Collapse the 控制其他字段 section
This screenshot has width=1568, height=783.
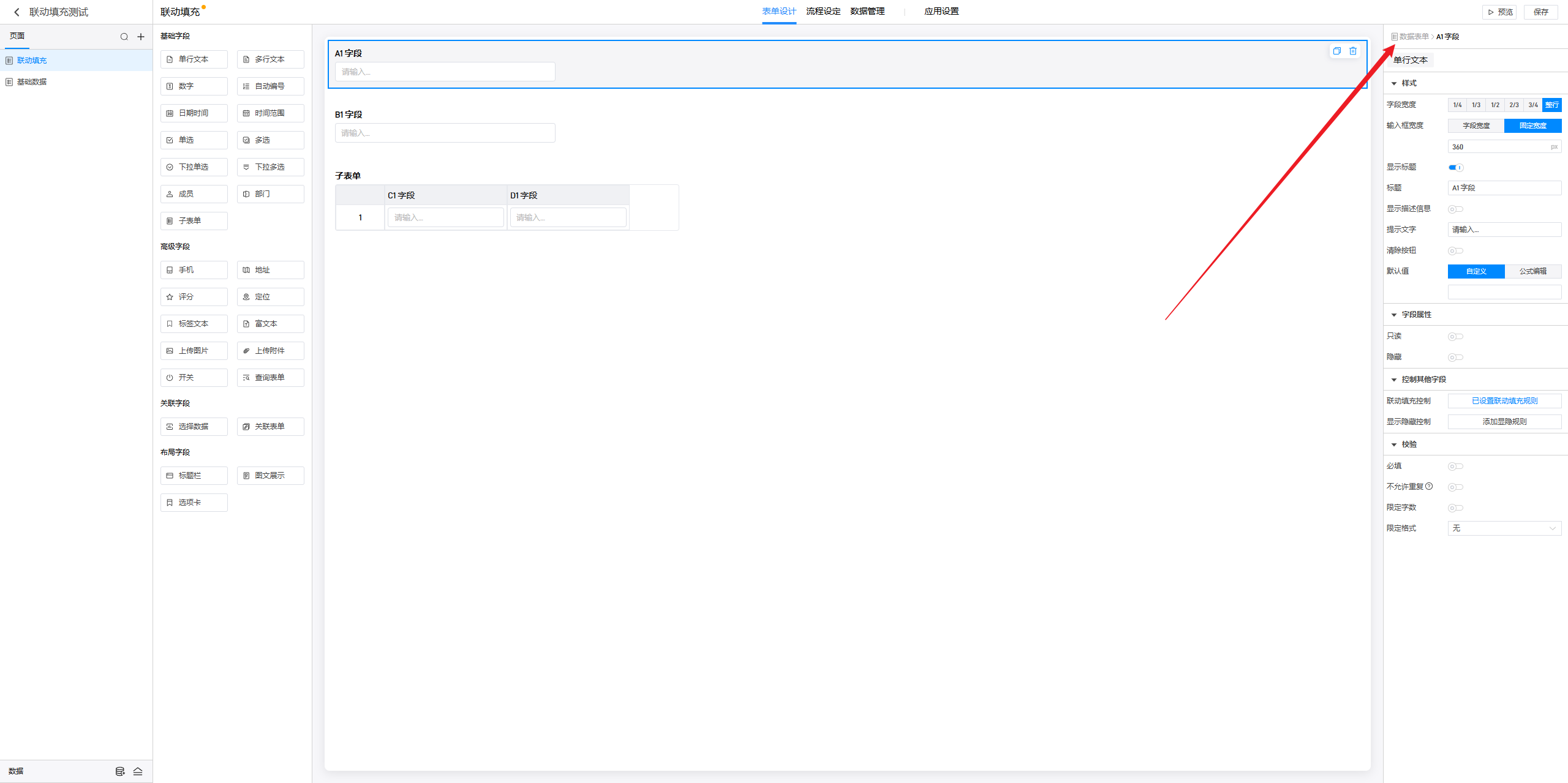coord(1394,380)
